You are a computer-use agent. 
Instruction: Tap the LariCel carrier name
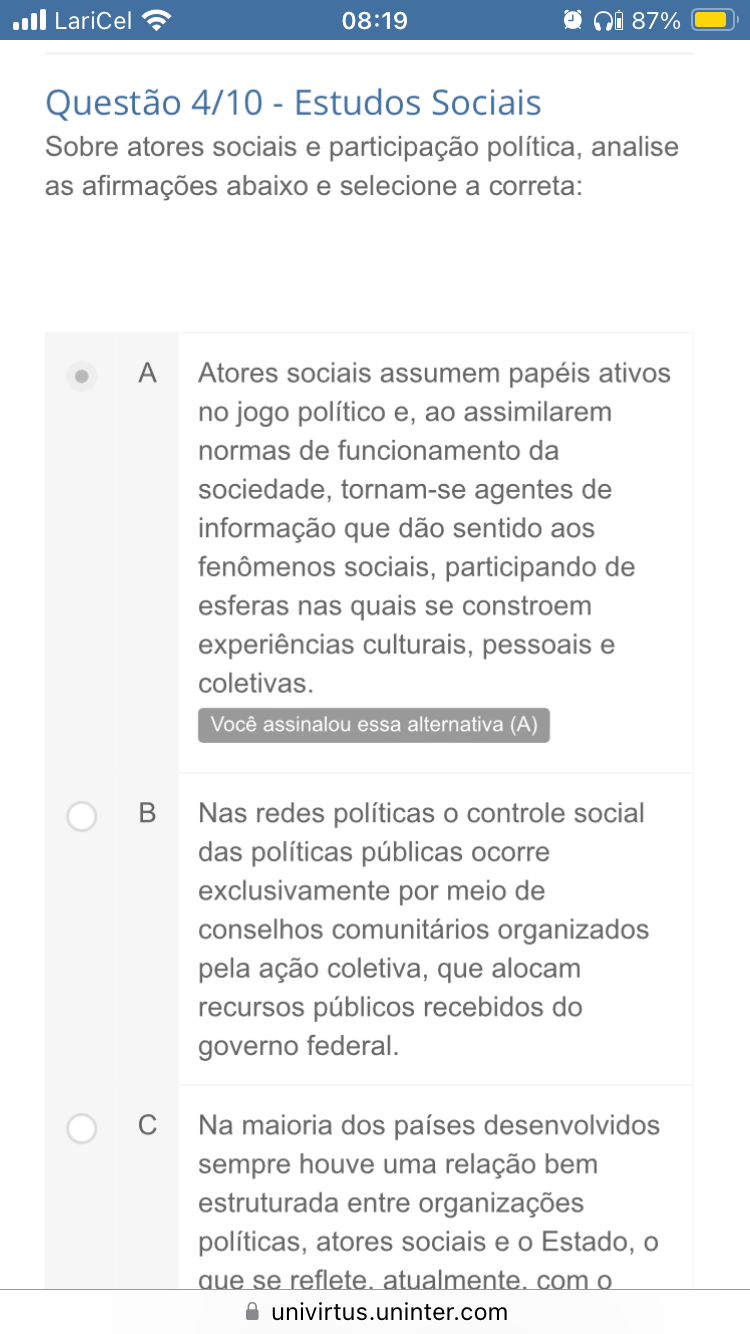pos(93,20)
